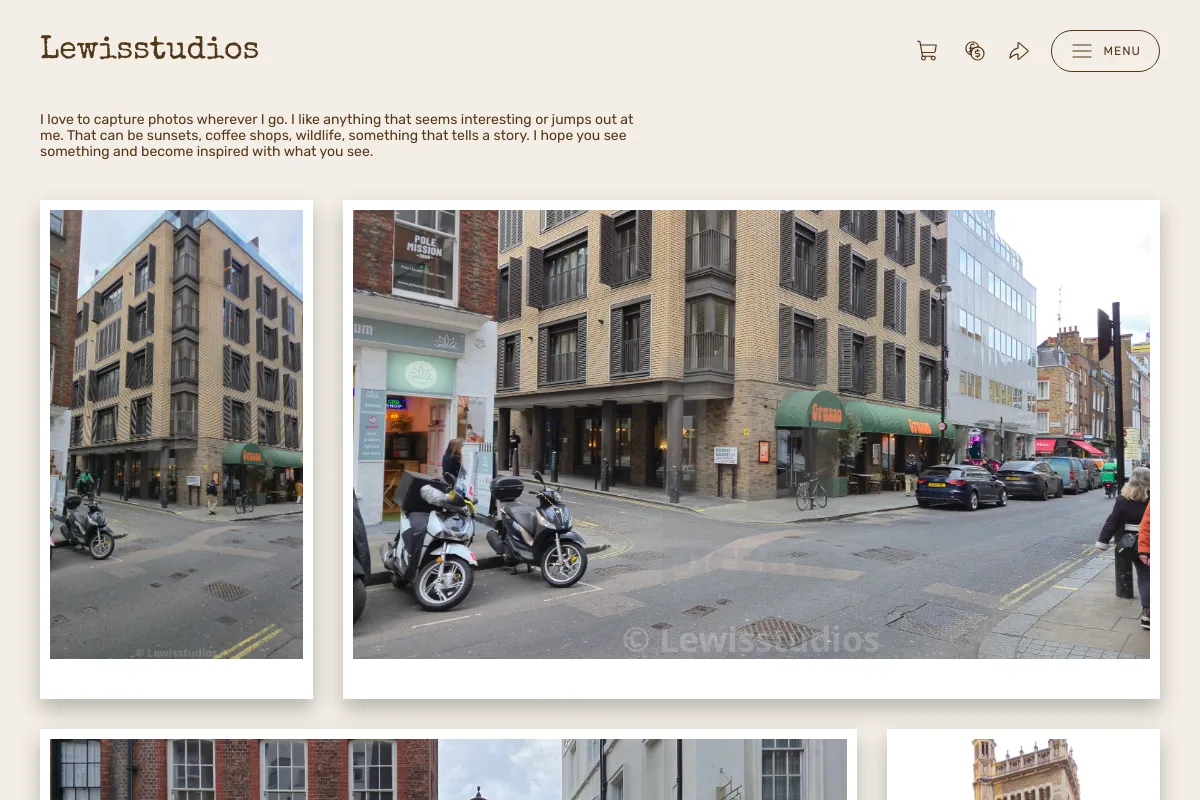Click the white frame below portrait photo
The height and width of the screenshot is (800, 1200).
[176, 679]
